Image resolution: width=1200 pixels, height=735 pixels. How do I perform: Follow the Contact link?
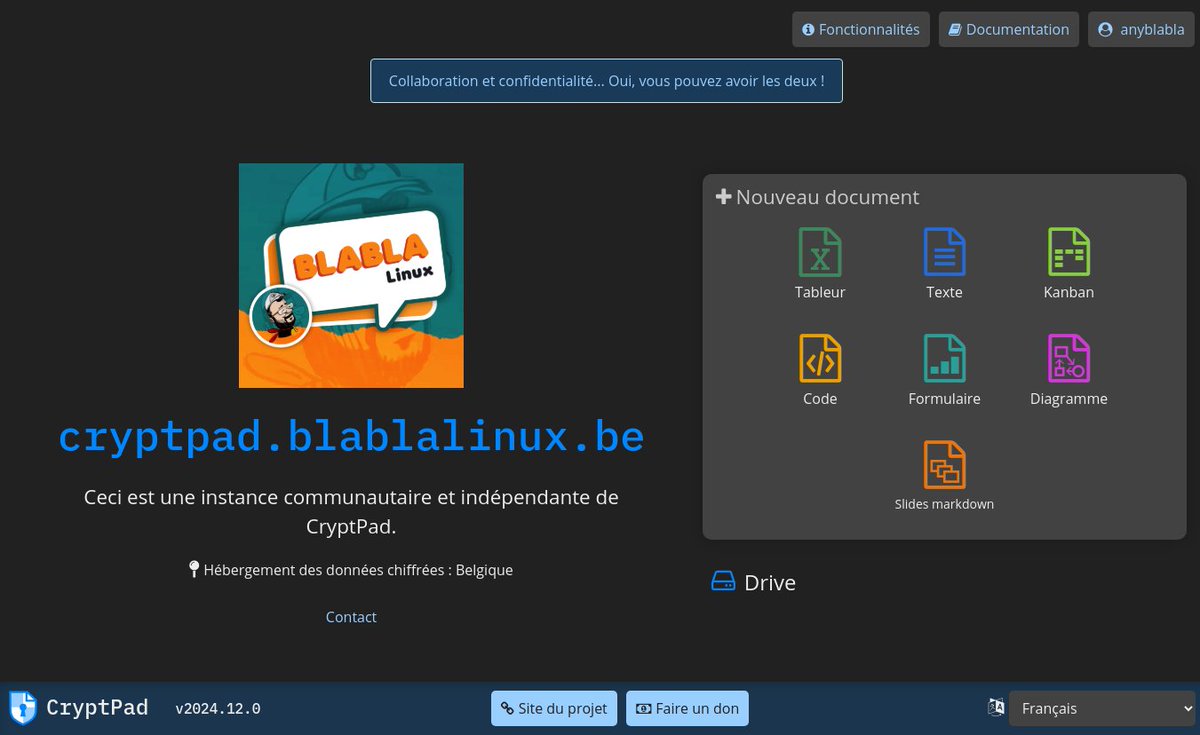click(351, 617)
